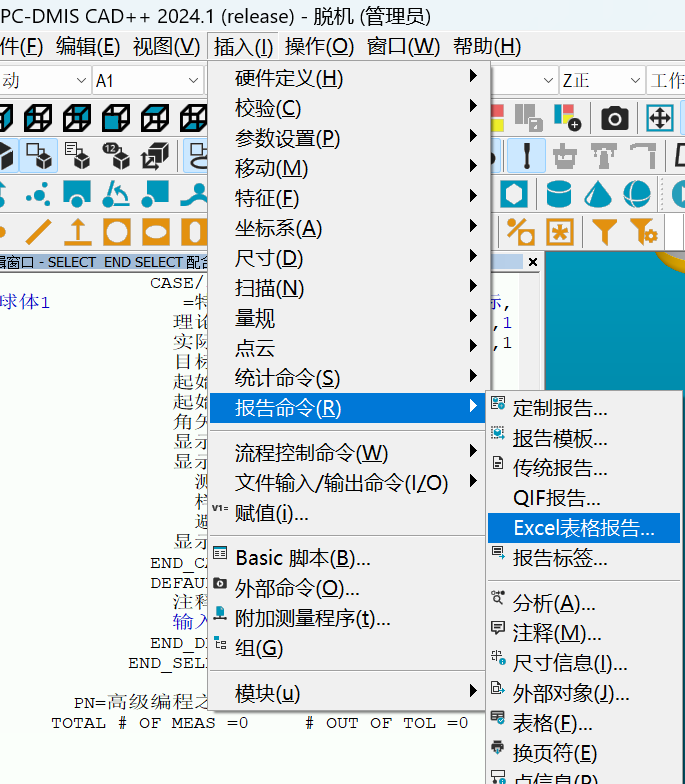685x784 pixels.
Task: Click the orange line feature icon
Action: coord(38,232)
